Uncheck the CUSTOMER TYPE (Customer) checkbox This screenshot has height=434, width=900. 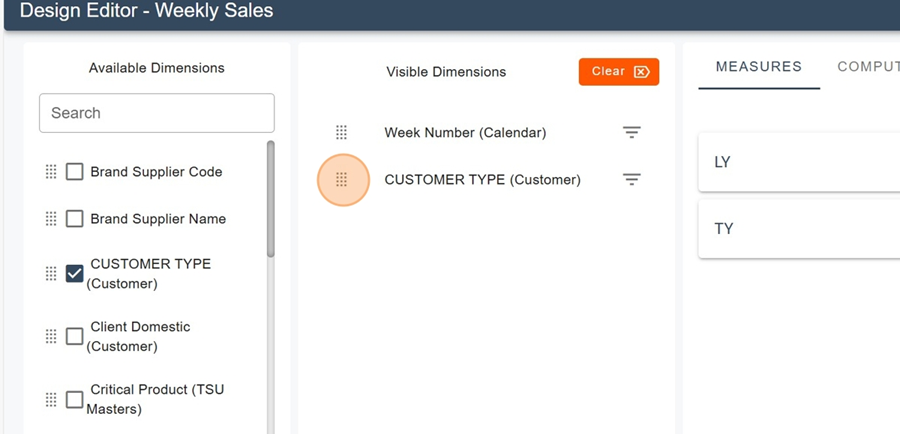click(74, 274)
